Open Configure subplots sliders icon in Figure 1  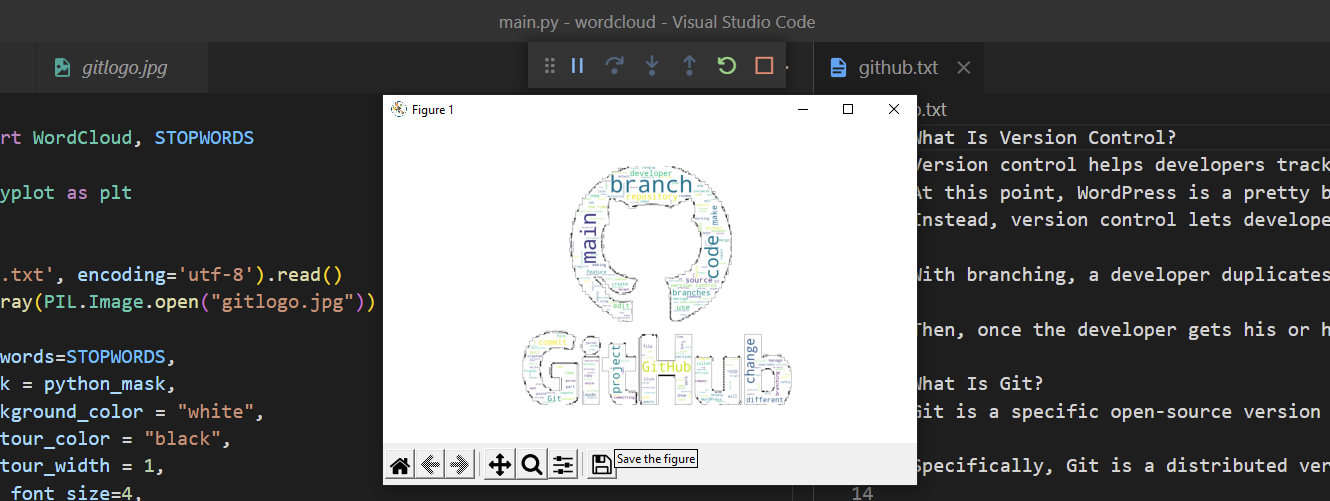tap(564, 464)
